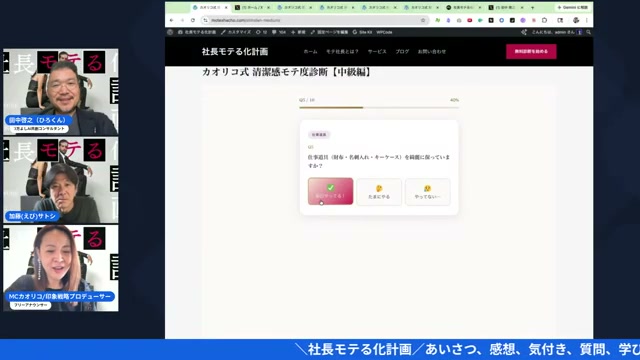Click the quiz progress bar at 40%

coord(379,107)
